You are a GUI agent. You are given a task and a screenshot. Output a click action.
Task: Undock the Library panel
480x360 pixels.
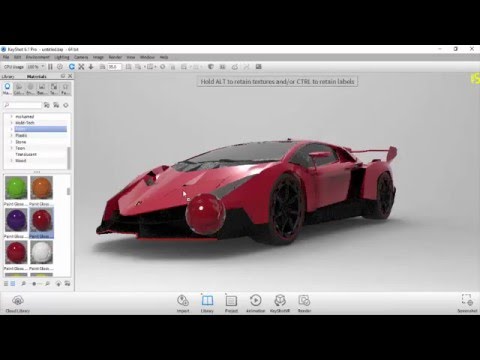(x=63, y=76)
